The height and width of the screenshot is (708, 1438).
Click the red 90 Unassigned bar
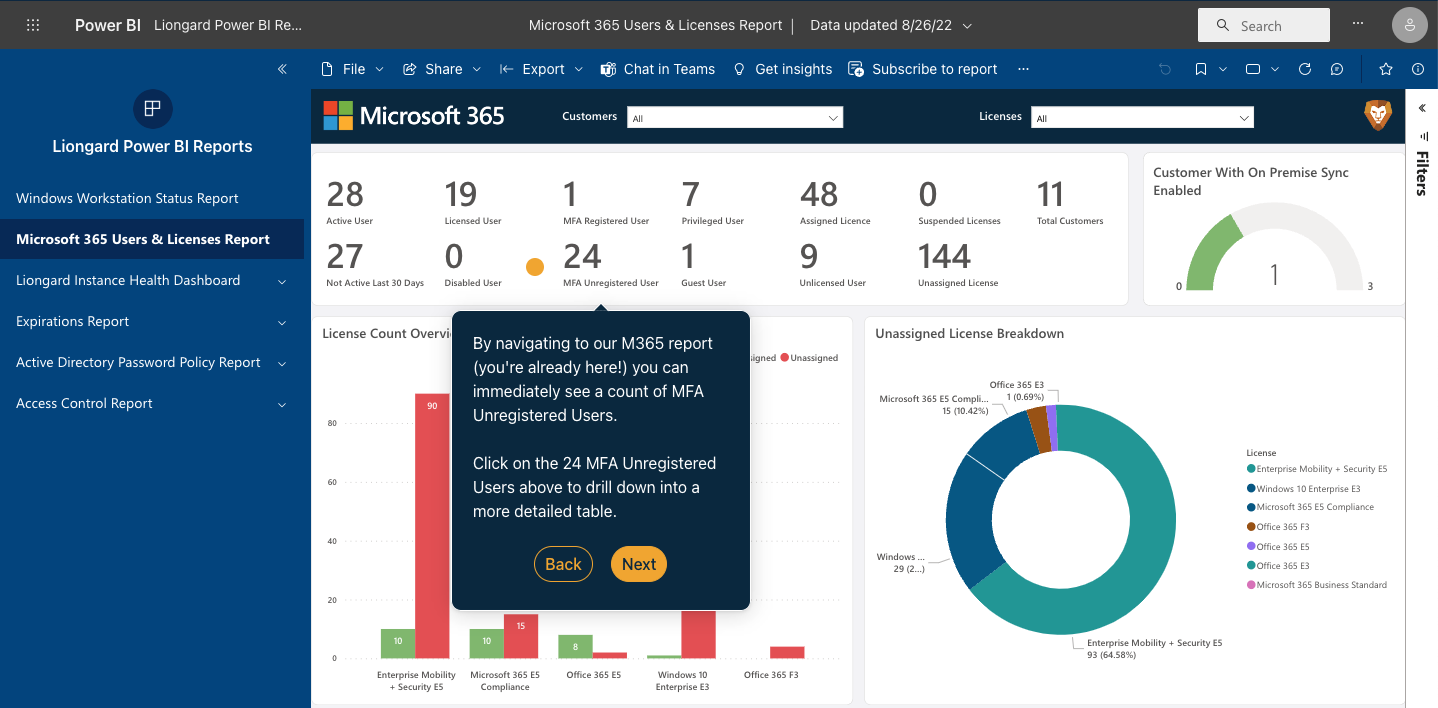(432, 525)
